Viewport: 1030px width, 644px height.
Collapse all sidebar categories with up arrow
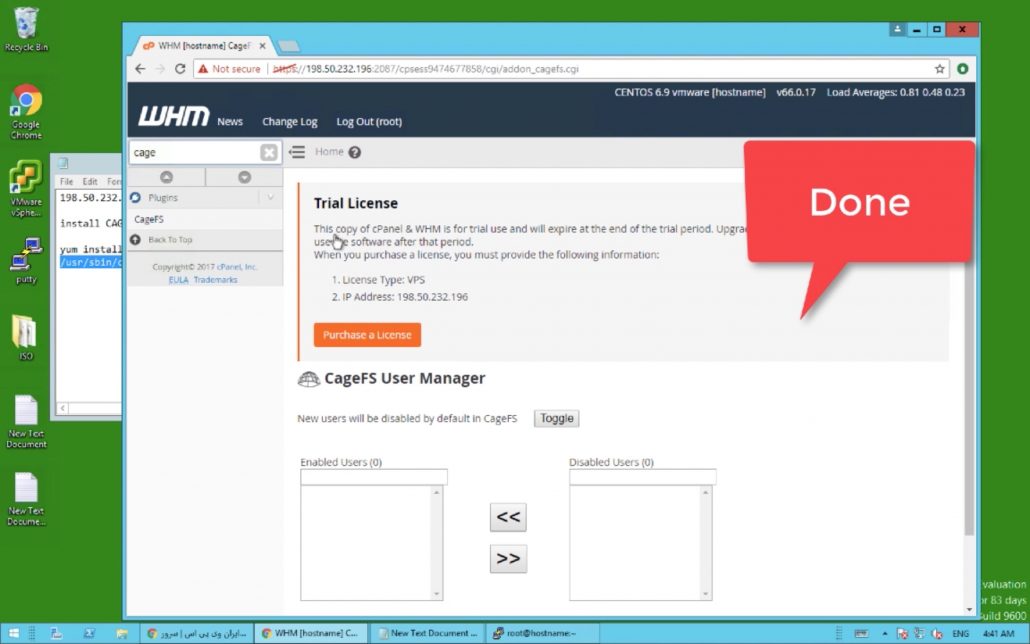click(166, 177)
